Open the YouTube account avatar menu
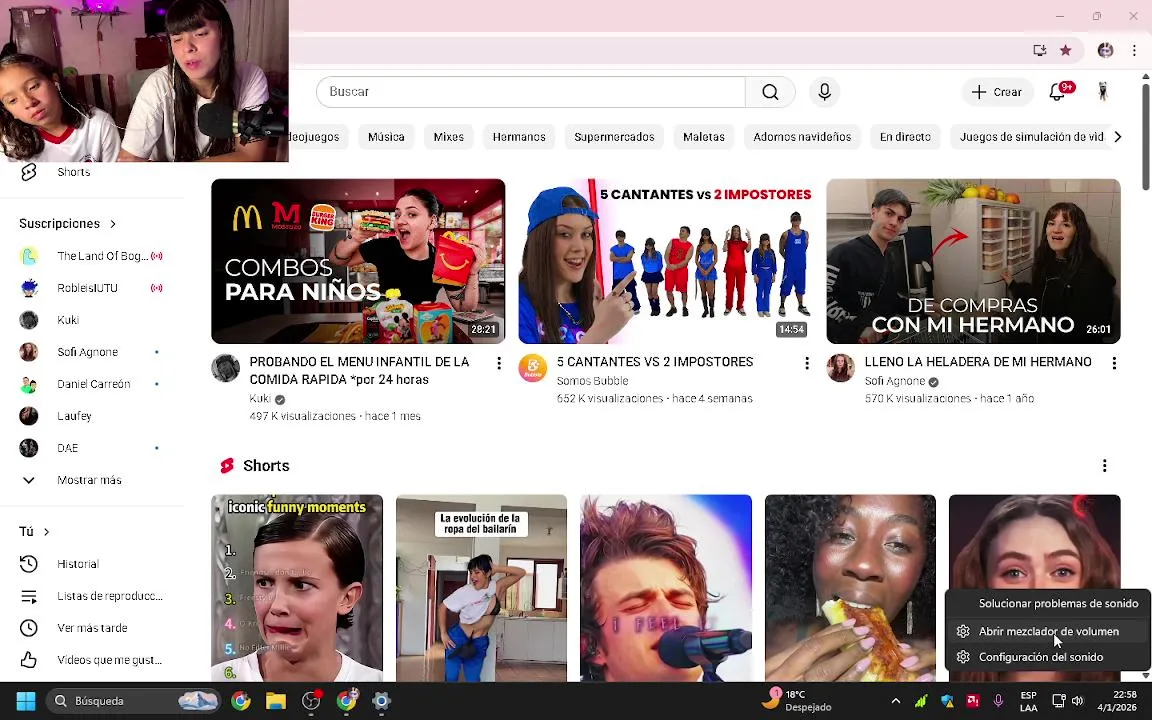Screen dimensions: 1152x720 pyautogui.click(x=1102, y=91)
